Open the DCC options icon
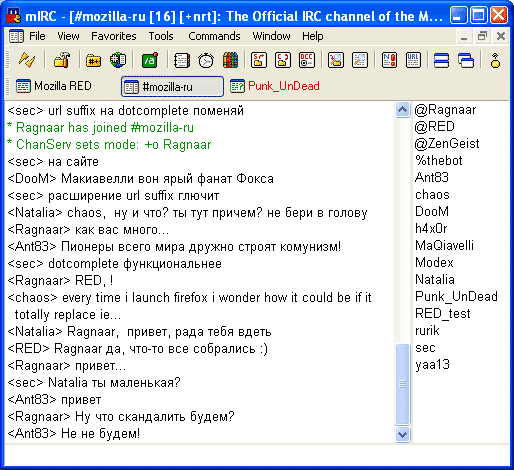Image resolution: width=514 pixels, height=470 pixels. pyautogui.click(x=307, y=60)
